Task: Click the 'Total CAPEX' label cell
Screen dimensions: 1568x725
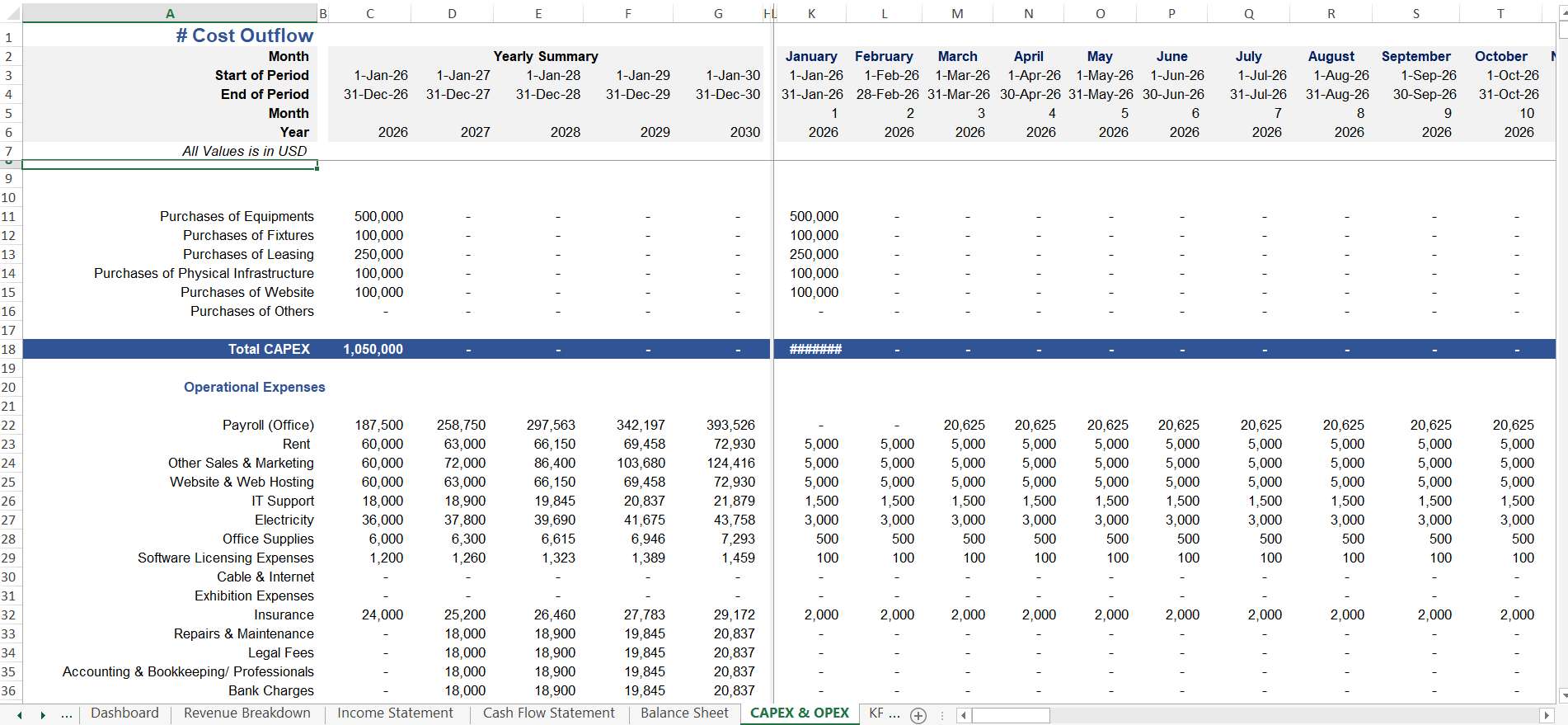Action: click(x=270, y=350)
